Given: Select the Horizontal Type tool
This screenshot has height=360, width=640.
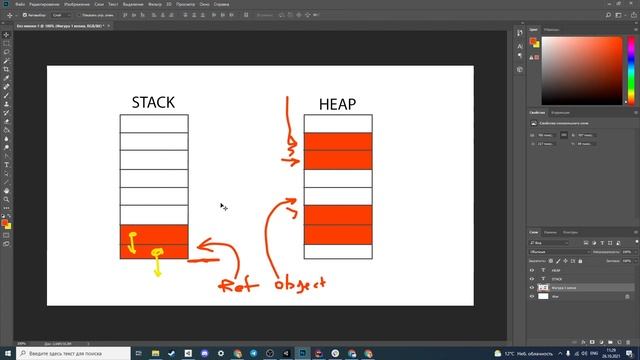Looking at the screenshot, I should coord(6,165).
